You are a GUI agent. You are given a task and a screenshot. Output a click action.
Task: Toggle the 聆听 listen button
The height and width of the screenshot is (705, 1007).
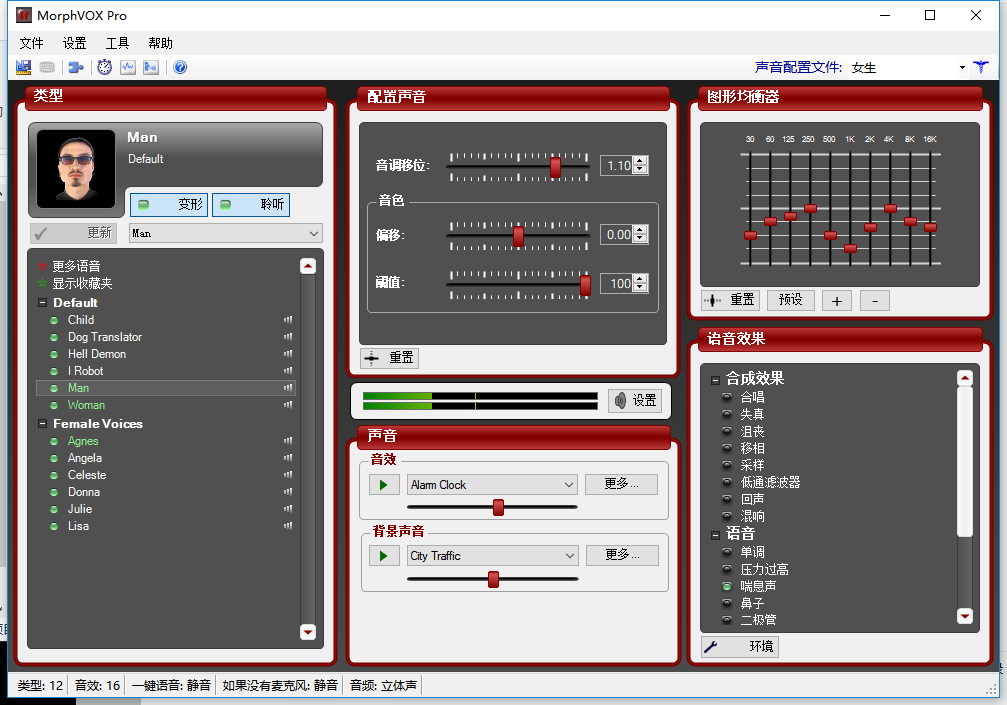tap(251, 205)
